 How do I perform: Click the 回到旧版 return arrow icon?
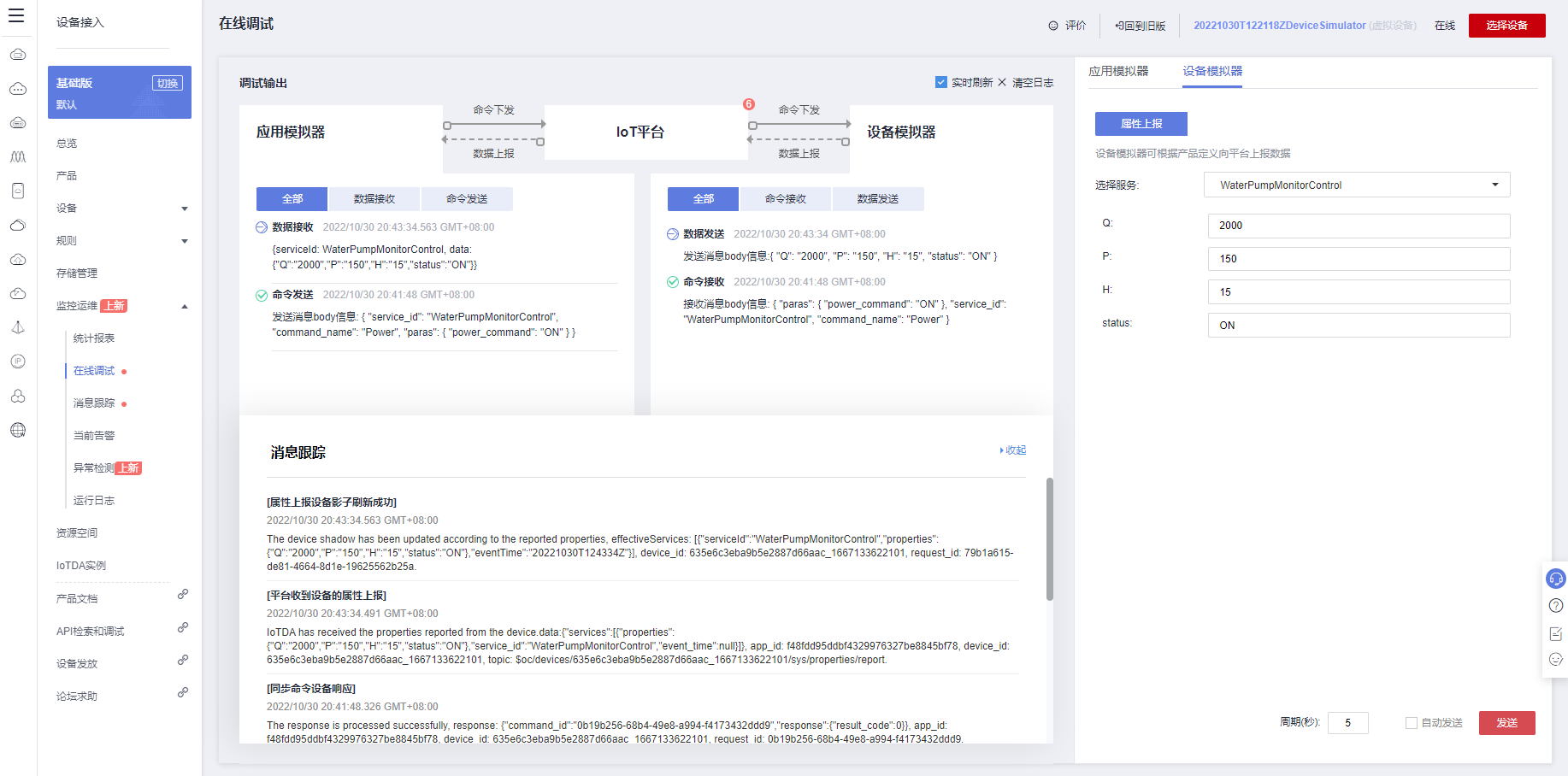tap(1118, 26)
